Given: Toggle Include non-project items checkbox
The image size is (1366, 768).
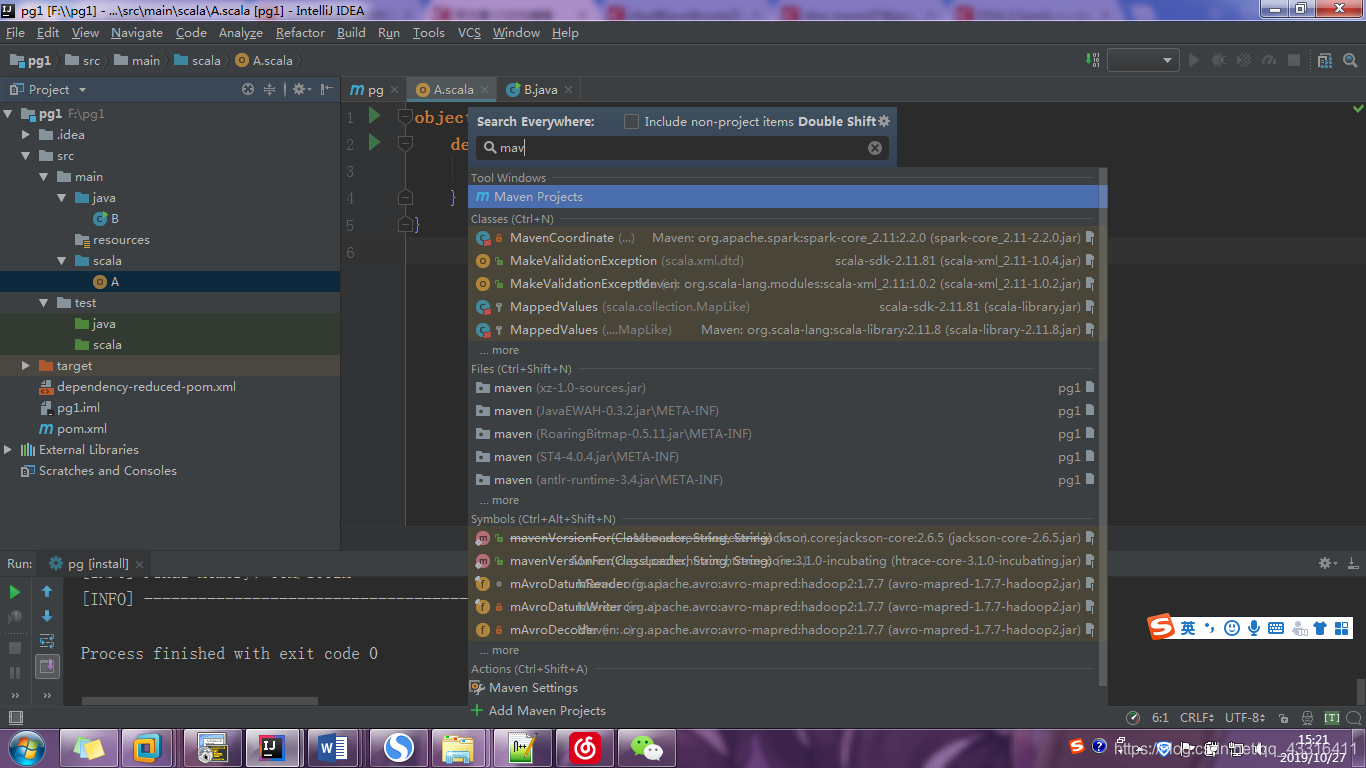Looking at the screenshot, I should click(x=631, y=121).
